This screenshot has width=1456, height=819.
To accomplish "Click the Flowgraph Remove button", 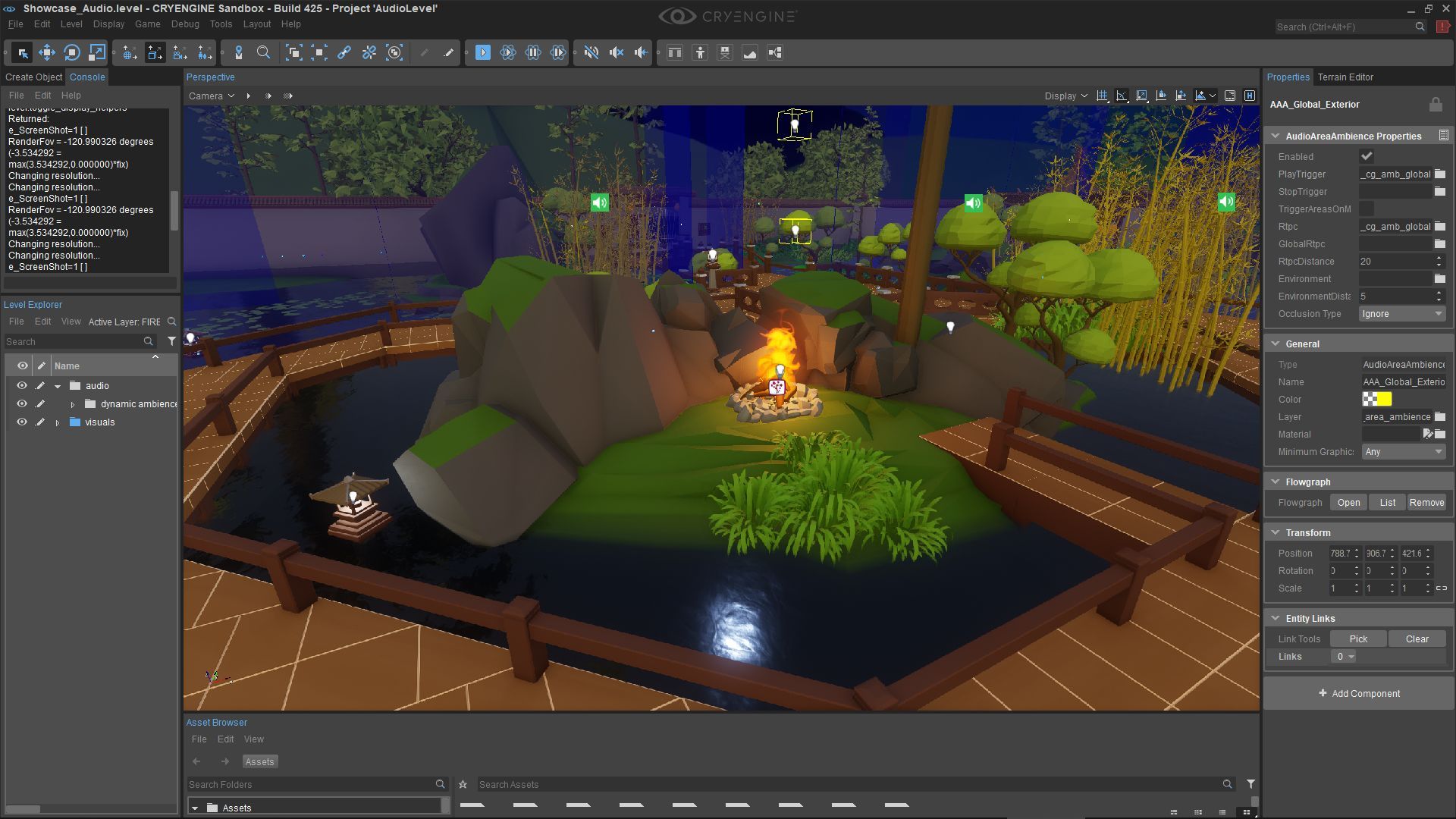I will point(1426,503).
